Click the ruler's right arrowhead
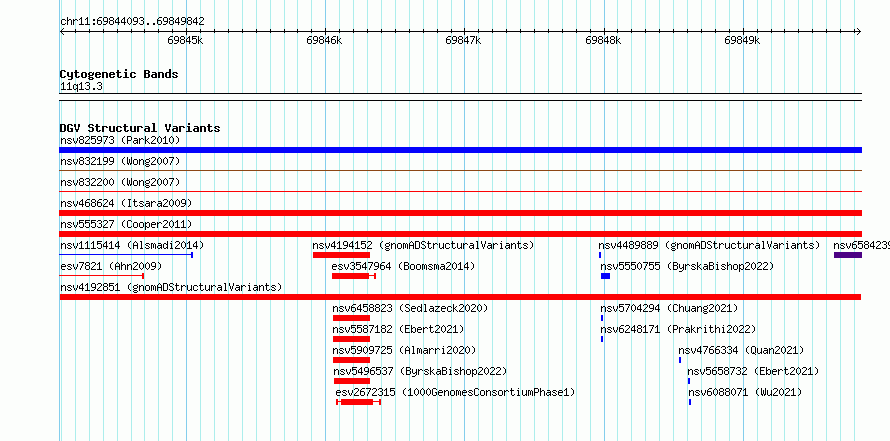 858,31
